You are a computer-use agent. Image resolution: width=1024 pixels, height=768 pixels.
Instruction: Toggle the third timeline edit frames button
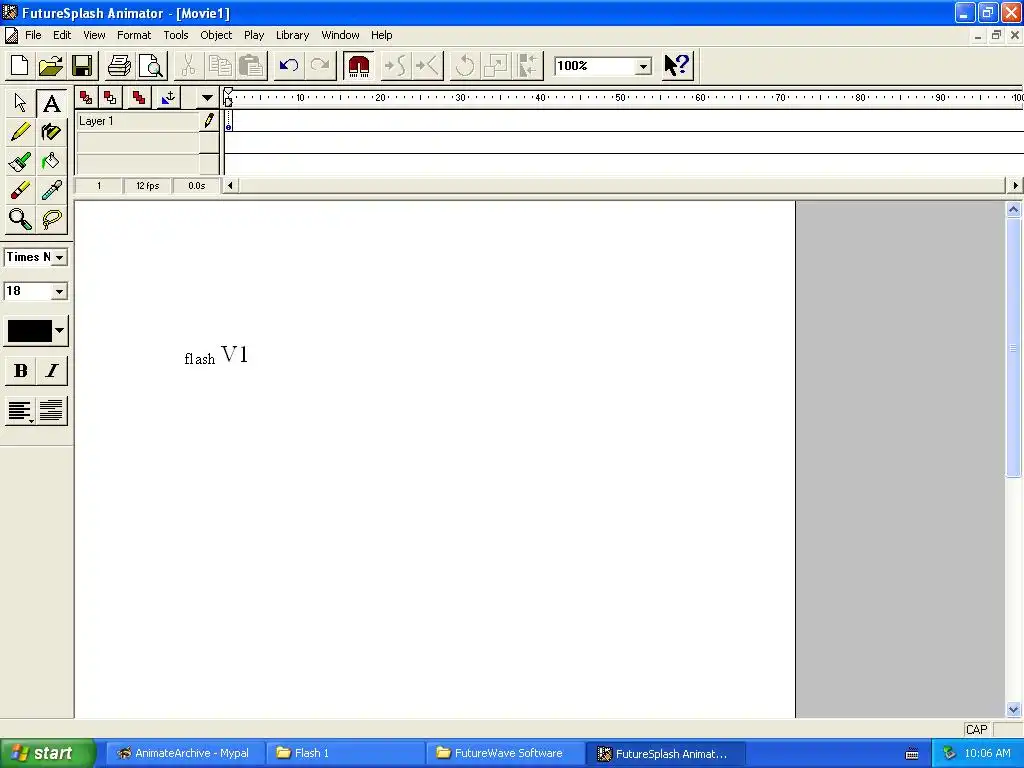pos(138,98)
